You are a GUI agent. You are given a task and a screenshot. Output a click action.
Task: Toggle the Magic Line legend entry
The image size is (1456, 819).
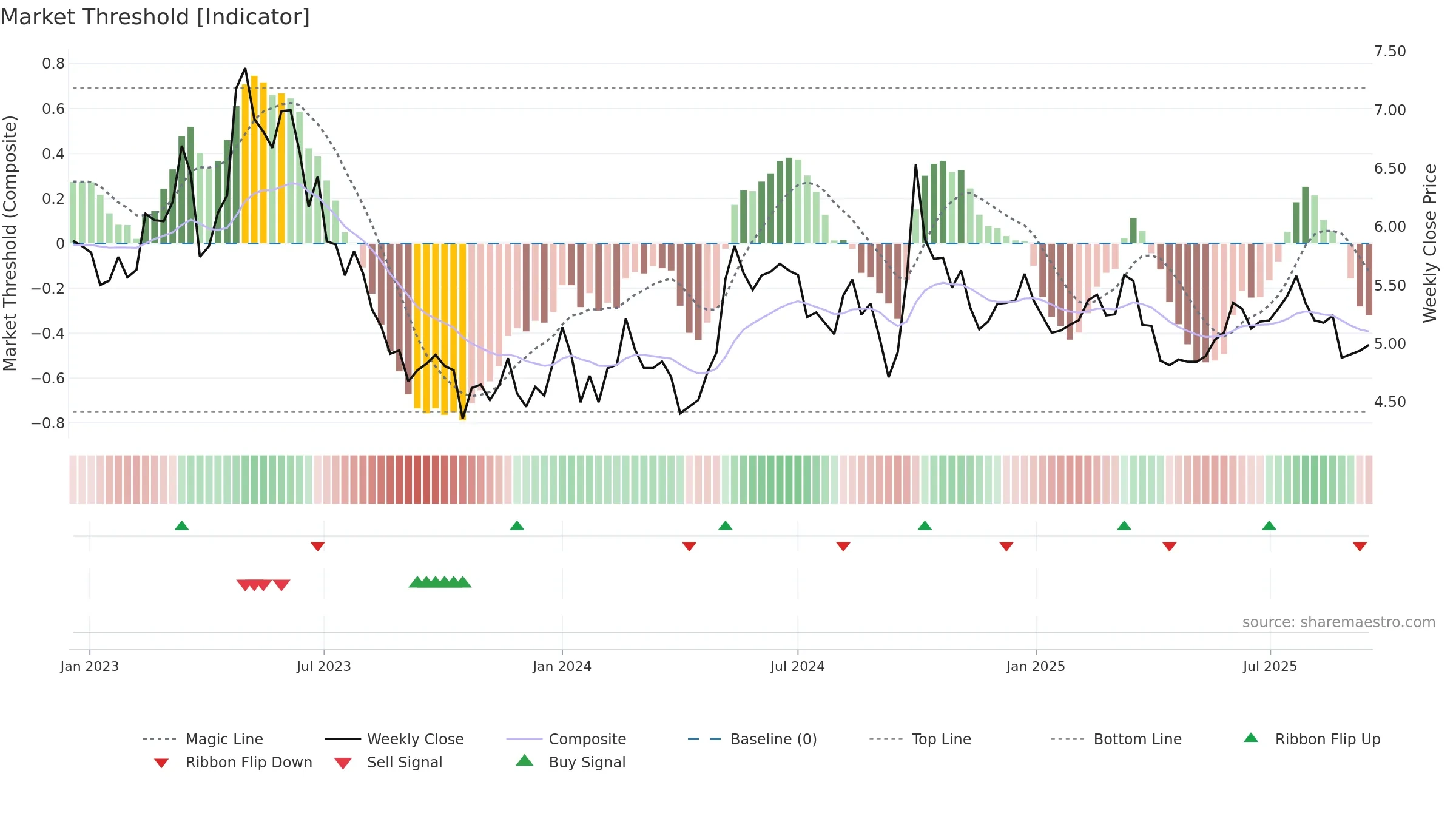click(203, 739)
